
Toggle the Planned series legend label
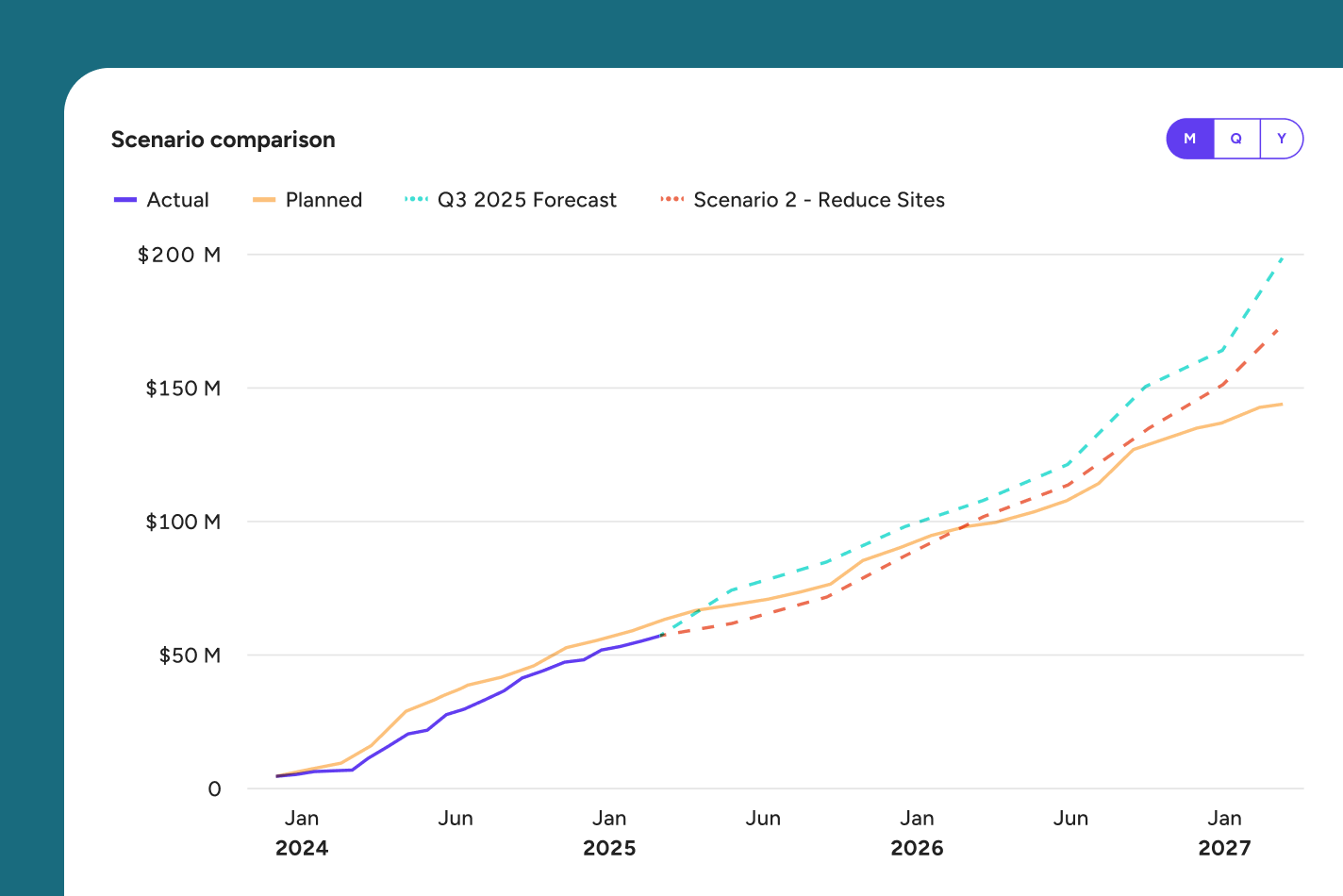[x=323, y=200]
